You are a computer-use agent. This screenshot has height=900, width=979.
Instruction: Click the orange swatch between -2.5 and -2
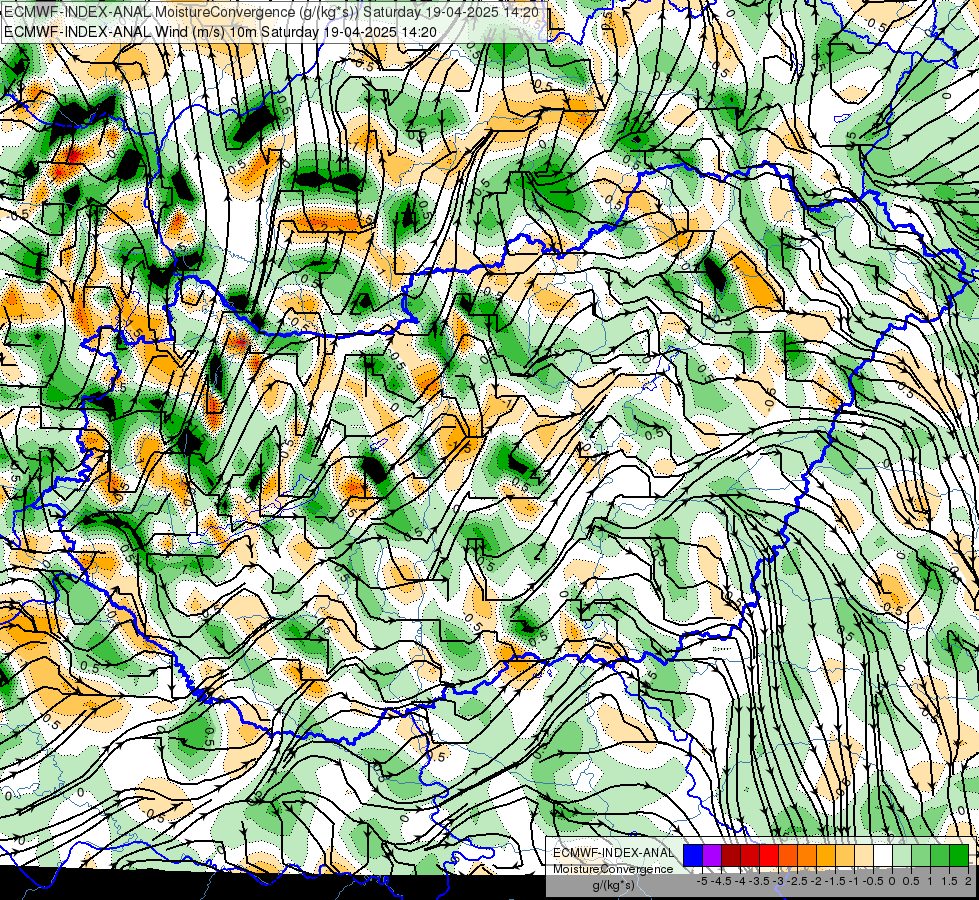point(807,856)
